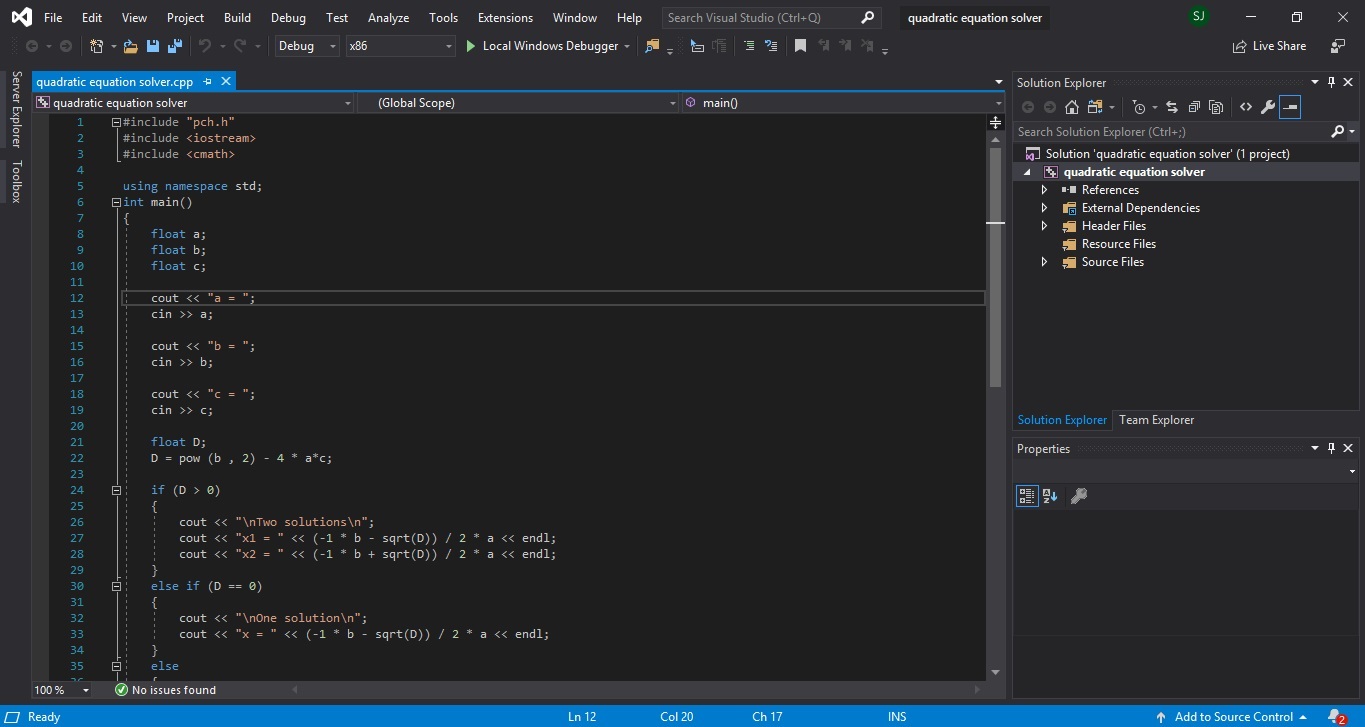The width and height of the screenshot is (1365, 727).
Task: Expand the Source Files folder
Action: tap(1045, 262)
